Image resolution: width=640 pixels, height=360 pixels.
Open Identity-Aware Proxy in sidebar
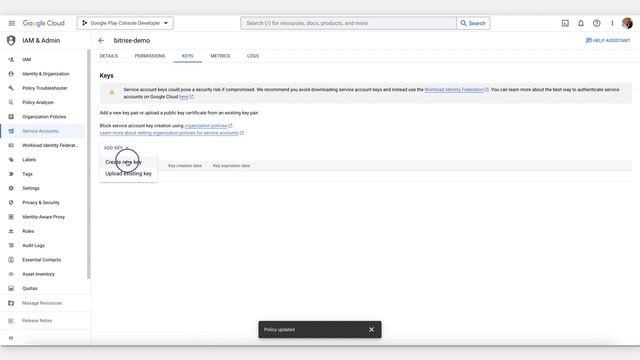pos(43,217)
